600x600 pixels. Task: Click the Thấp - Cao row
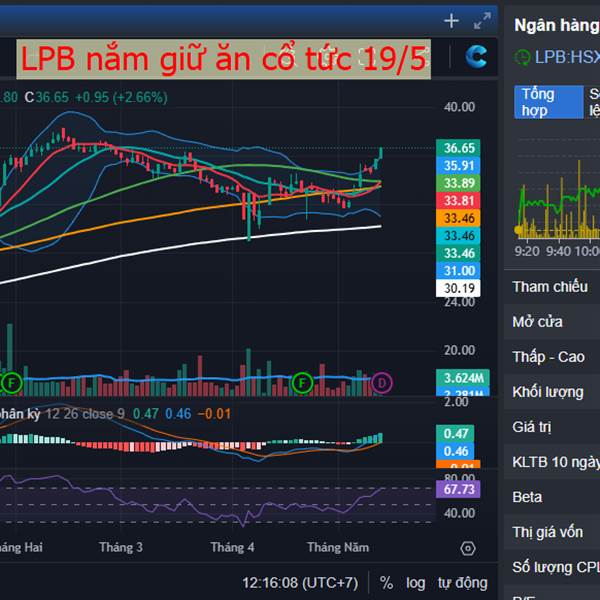pyautogui.click(x=552, y=357)
